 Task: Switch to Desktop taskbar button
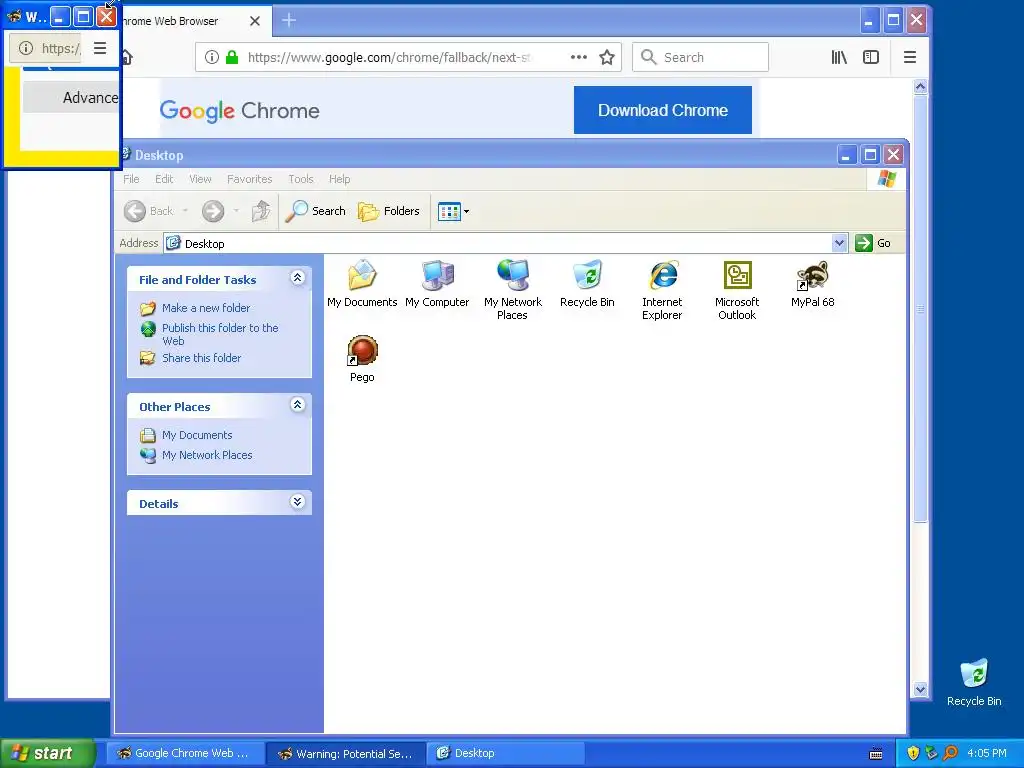coord(505,753)
